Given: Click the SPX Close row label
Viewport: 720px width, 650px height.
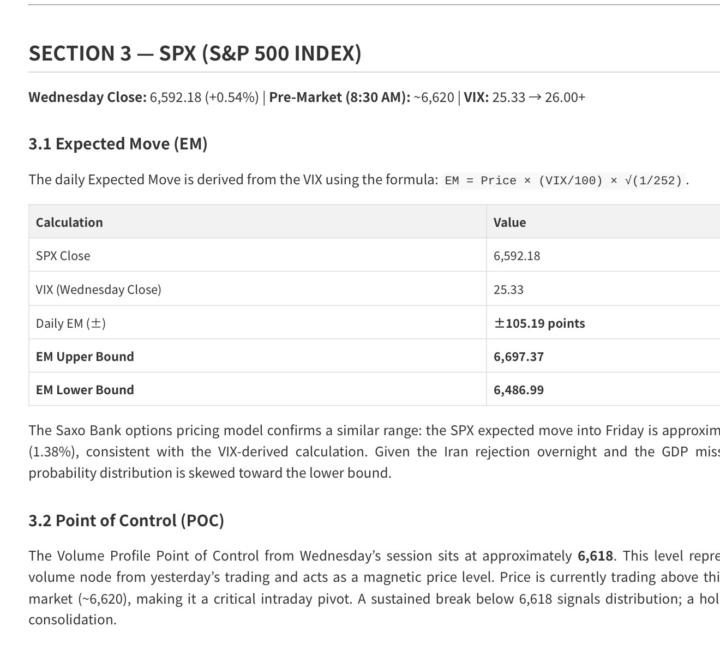Looking at the screenshot, I should [63, 256].
